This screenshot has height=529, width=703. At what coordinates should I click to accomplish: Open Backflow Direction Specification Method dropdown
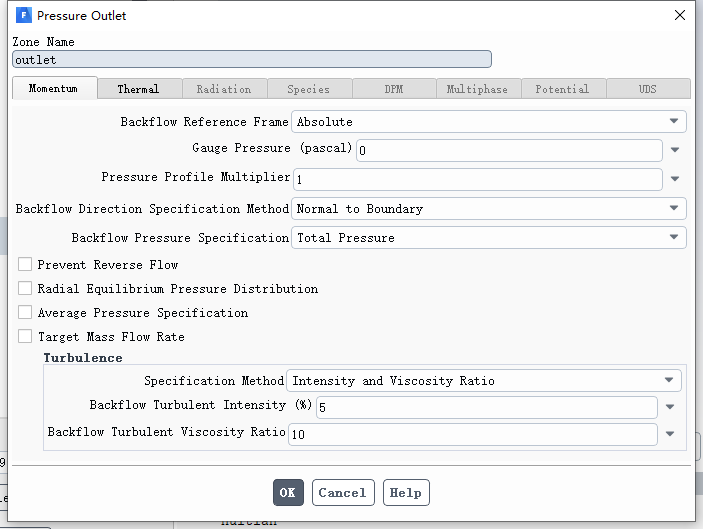tap(489, 208)
